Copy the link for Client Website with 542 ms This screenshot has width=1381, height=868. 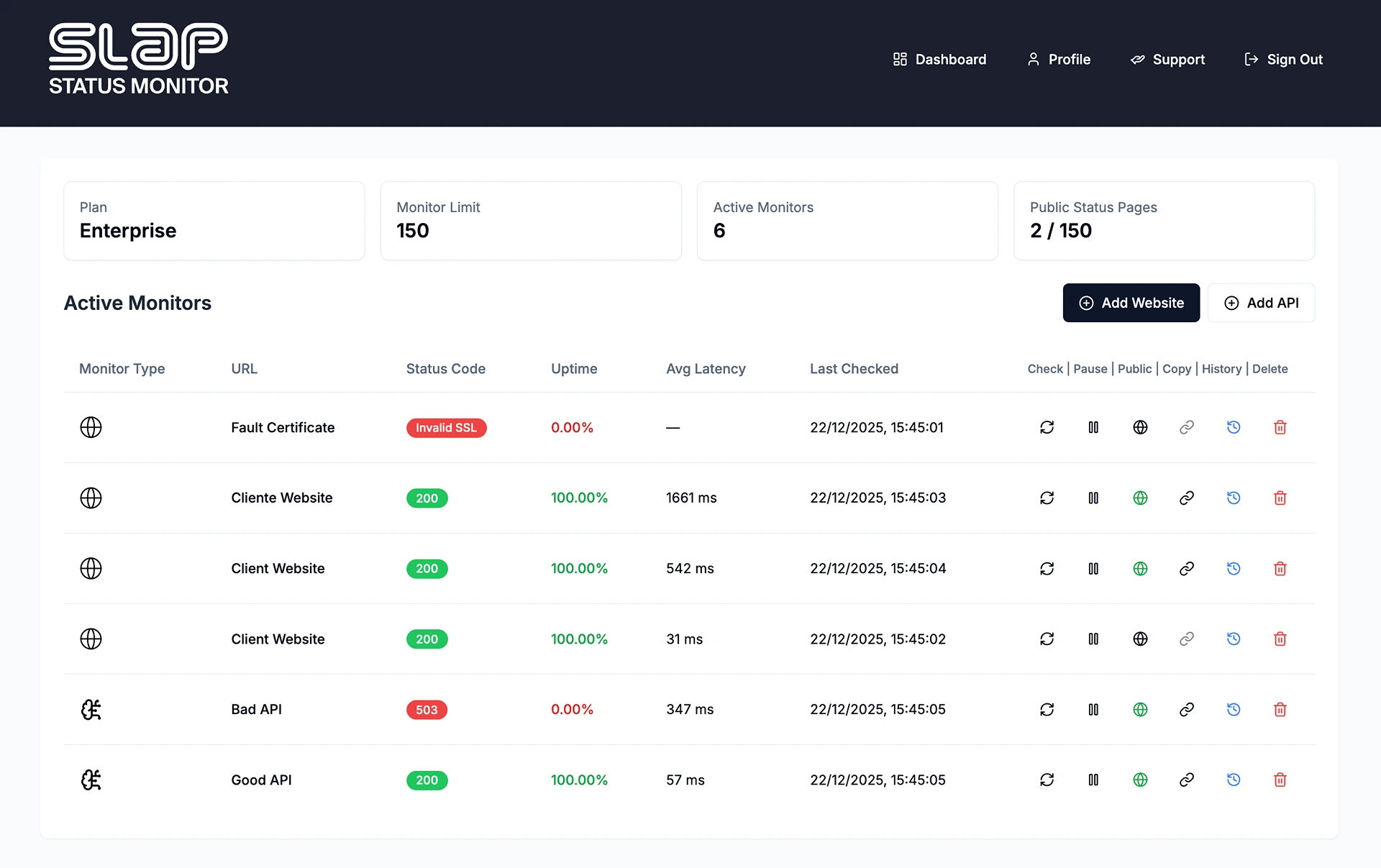click(1187, 568)
